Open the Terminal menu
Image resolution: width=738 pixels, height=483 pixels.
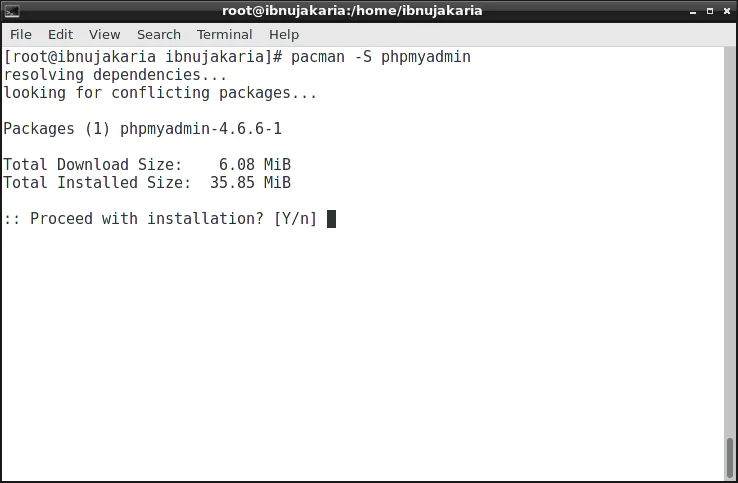tap(225, 35)
